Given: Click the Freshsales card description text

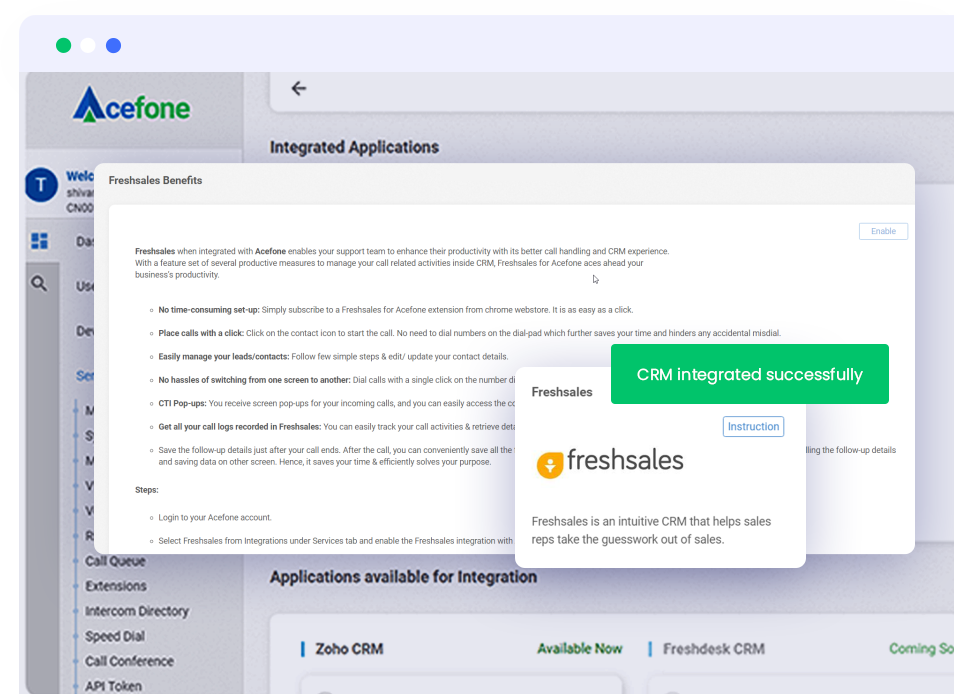Looking at the screenshot, I should click(651, 530).
